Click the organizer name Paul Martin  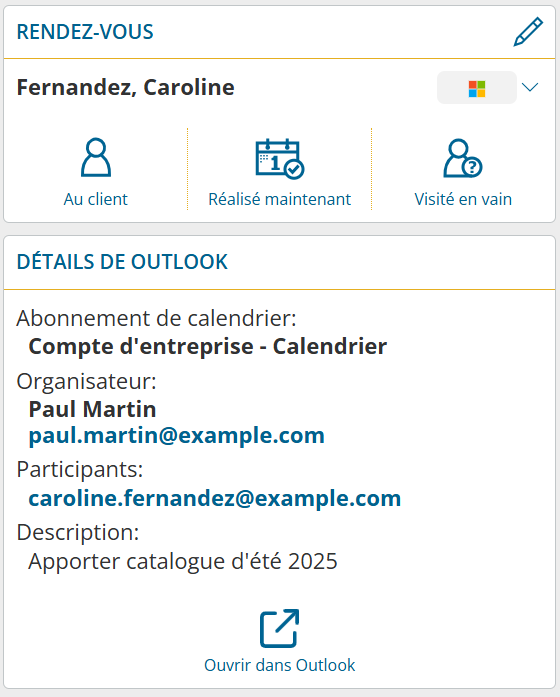(x=92, y=409)
